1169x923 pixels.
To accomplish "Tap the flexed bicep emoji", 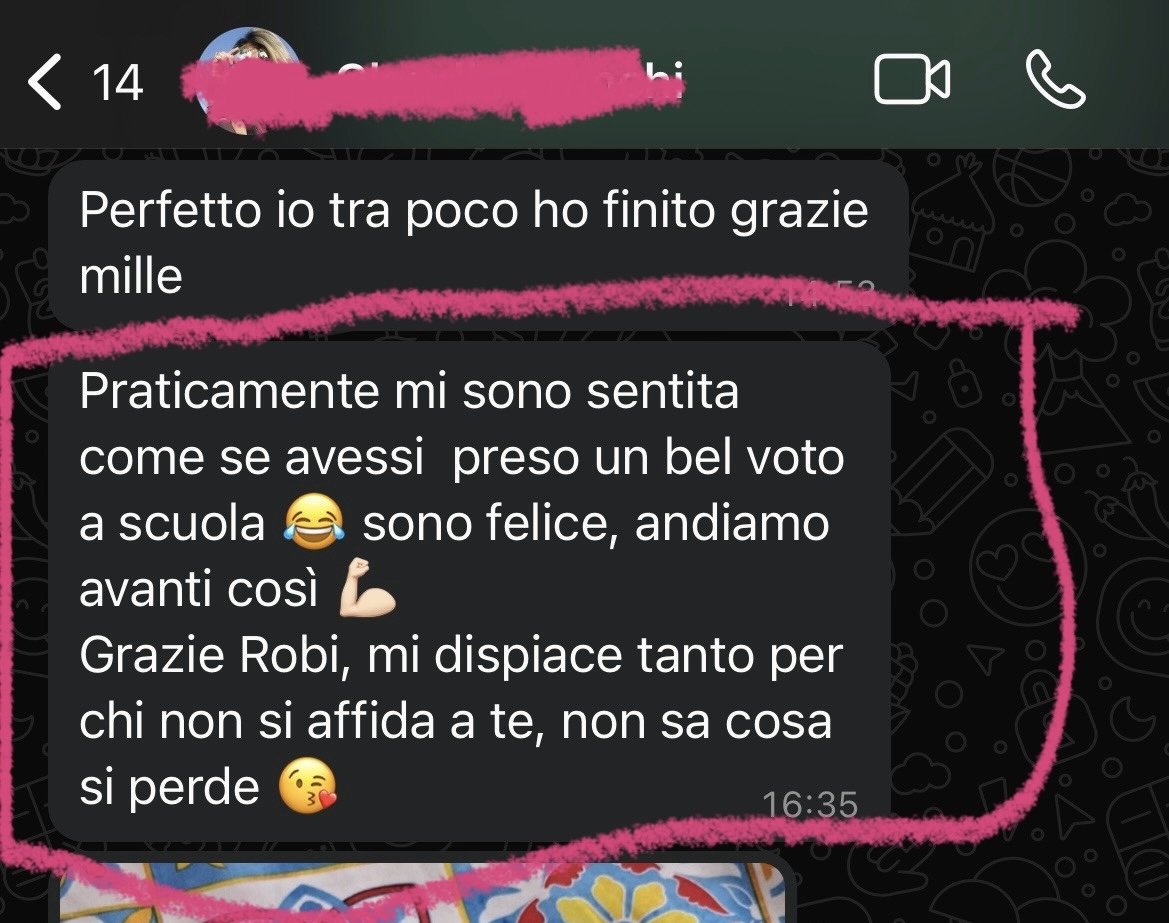I will (x=367, y=587).
